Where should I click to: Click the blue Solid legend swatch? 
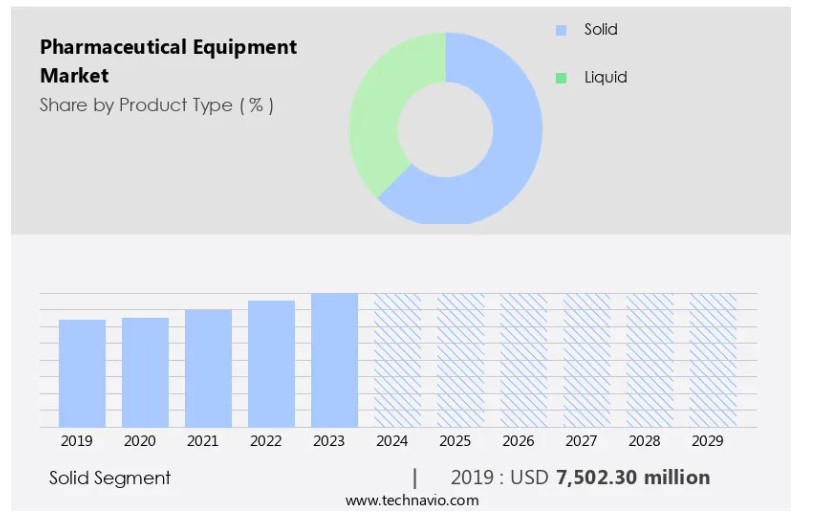coord(561,30)
